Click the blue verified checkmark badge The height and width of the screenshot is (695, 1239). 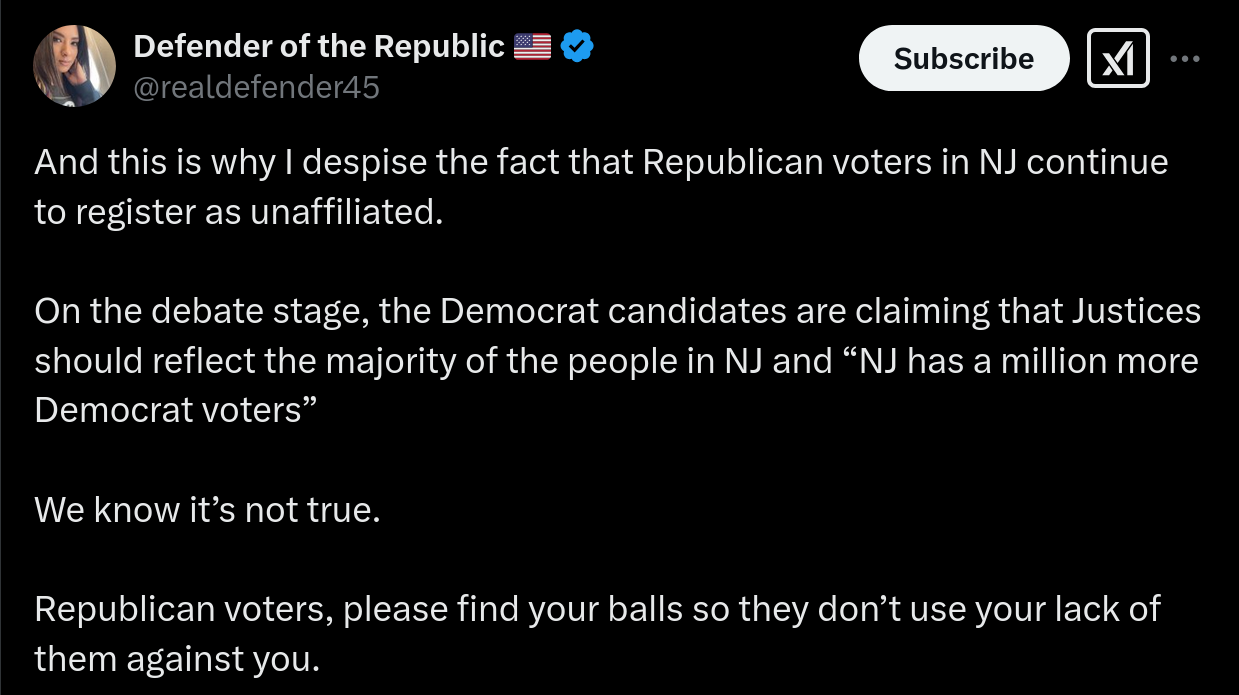coord(577,46)
